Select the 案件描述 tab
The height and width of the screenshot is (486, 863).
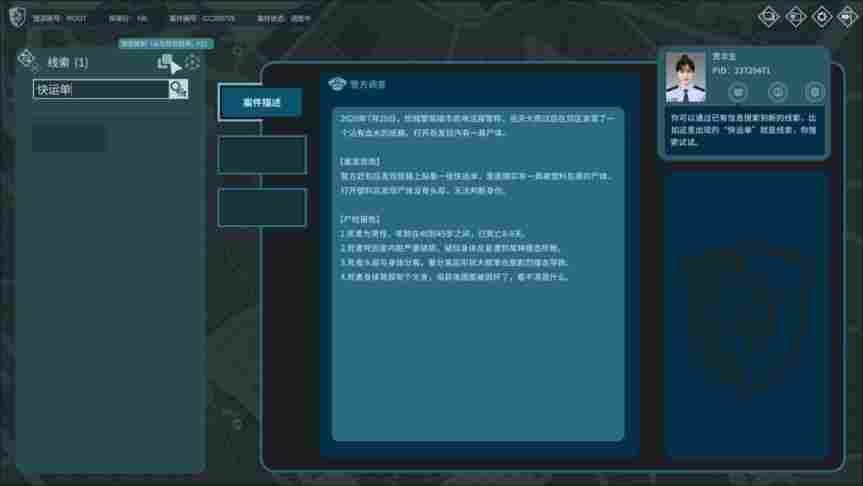click(x=261, y=102)
